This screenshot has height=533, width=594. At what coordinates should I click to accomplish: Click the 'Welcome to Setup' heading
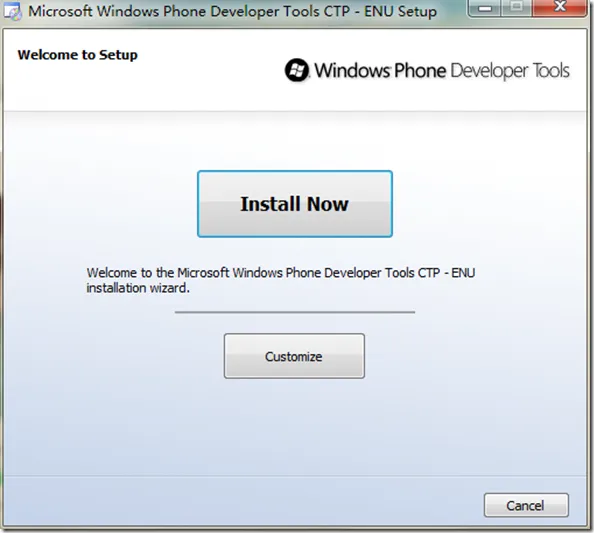pos(78,55)
